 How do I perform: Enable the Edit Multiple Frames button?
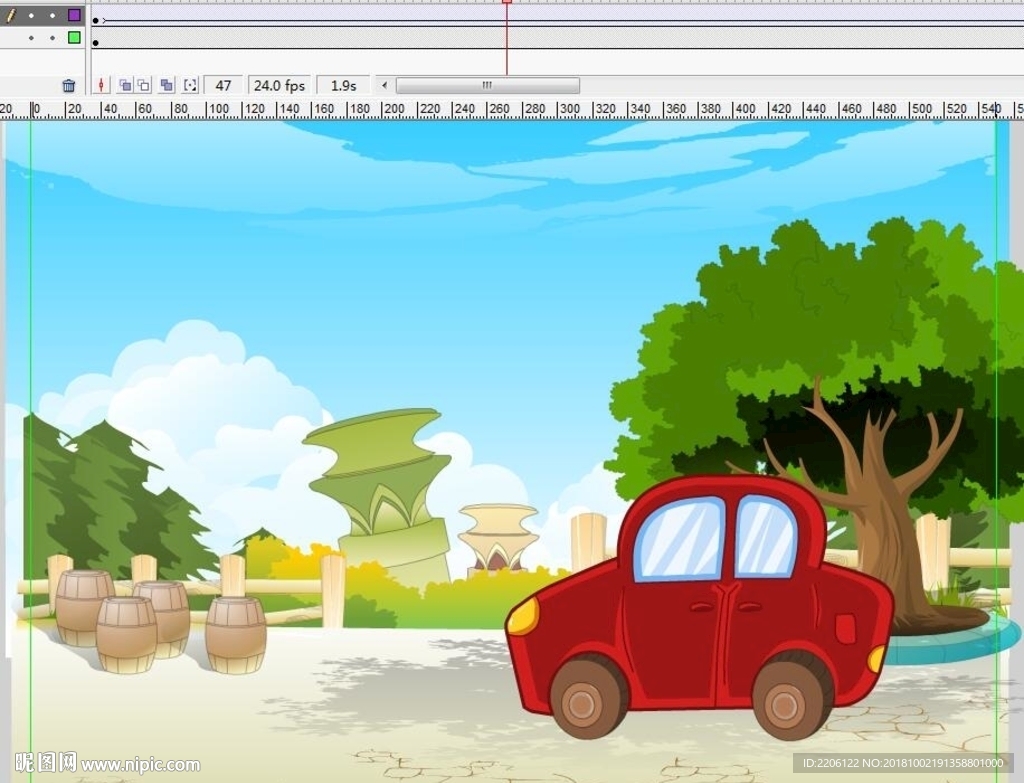[167, 85]
